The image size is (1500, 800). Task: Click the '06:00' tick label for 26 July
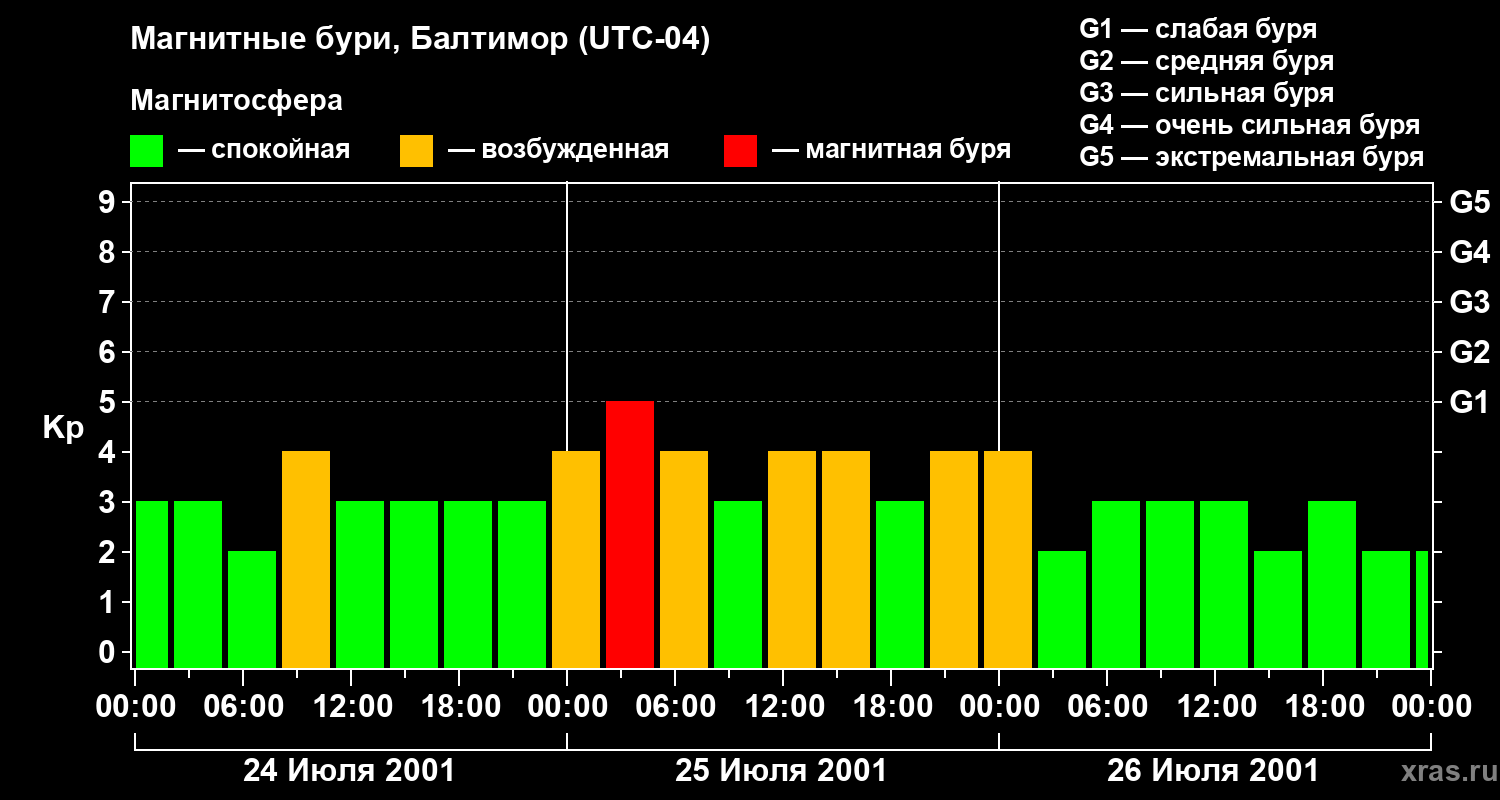tap(1106, 707)
